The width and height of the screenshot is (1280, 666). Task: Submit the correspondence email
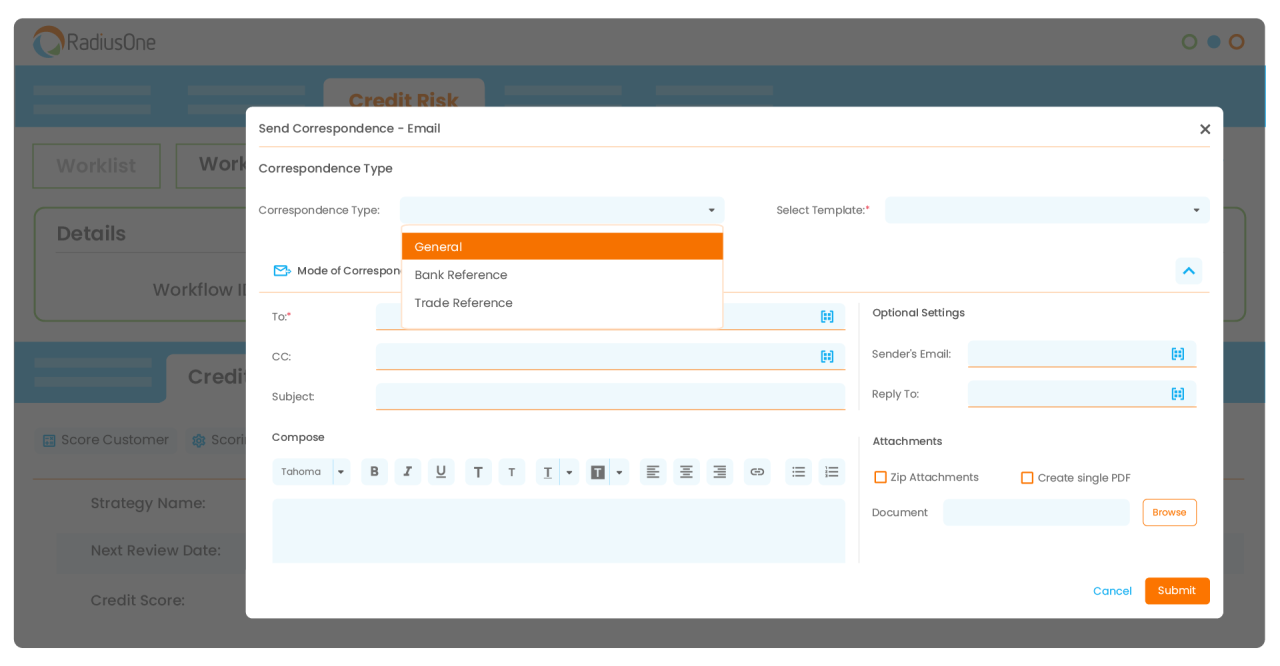[1177, 591]
